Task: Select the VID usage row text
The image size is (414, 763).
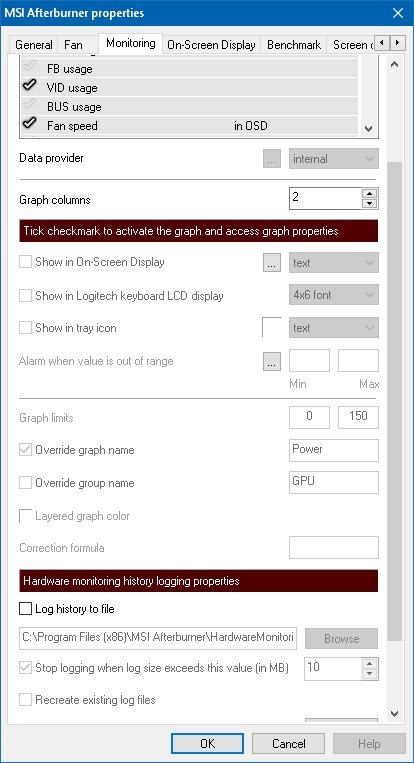Action: [x=72, y=88]
